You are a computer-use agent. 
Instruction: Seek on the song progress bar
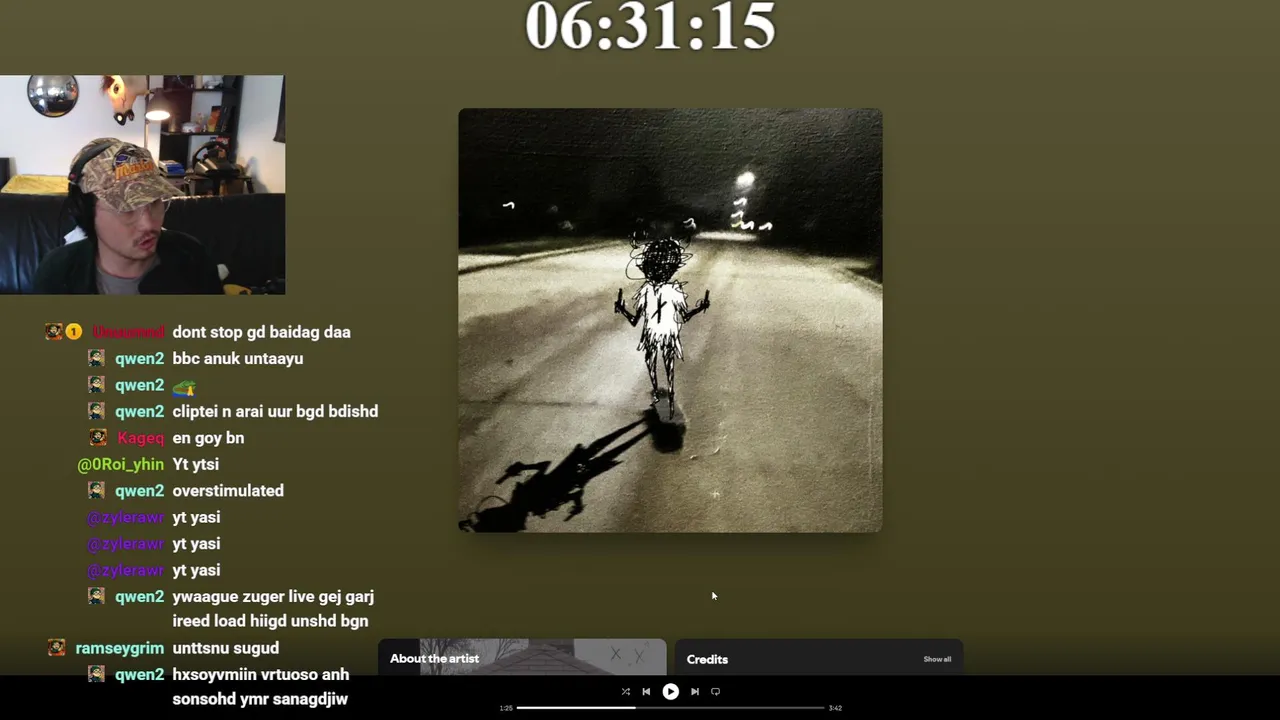pos(670,708)
